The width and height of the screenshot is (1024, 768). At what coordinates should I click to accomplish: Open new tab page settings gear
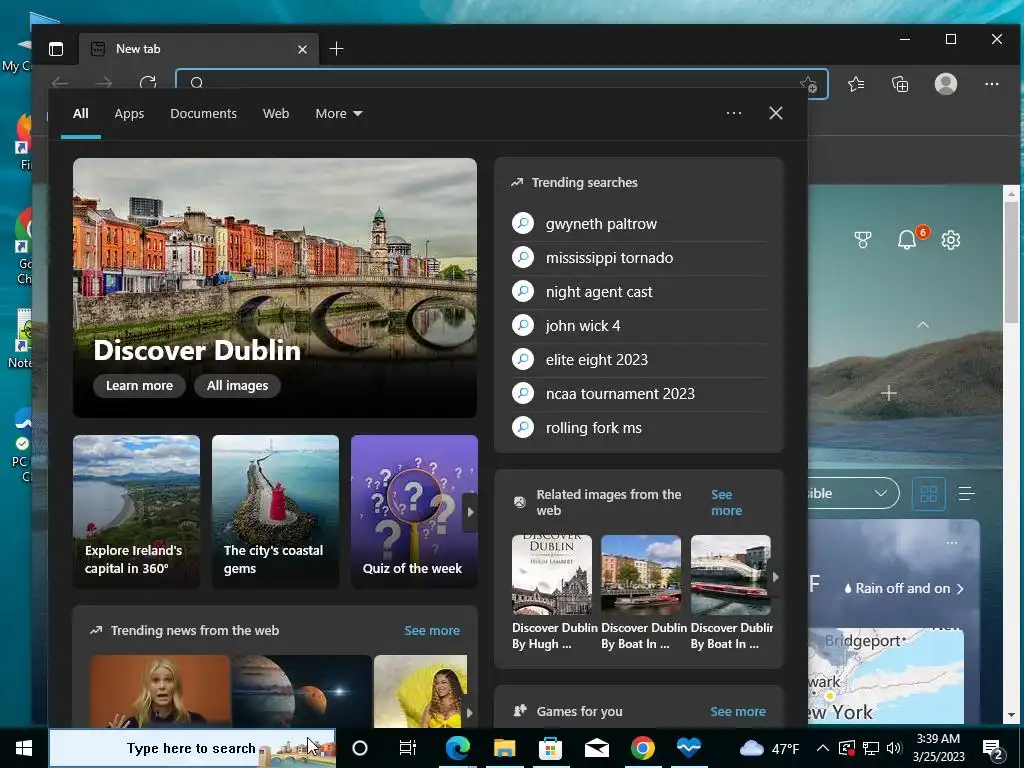point(951,240)
